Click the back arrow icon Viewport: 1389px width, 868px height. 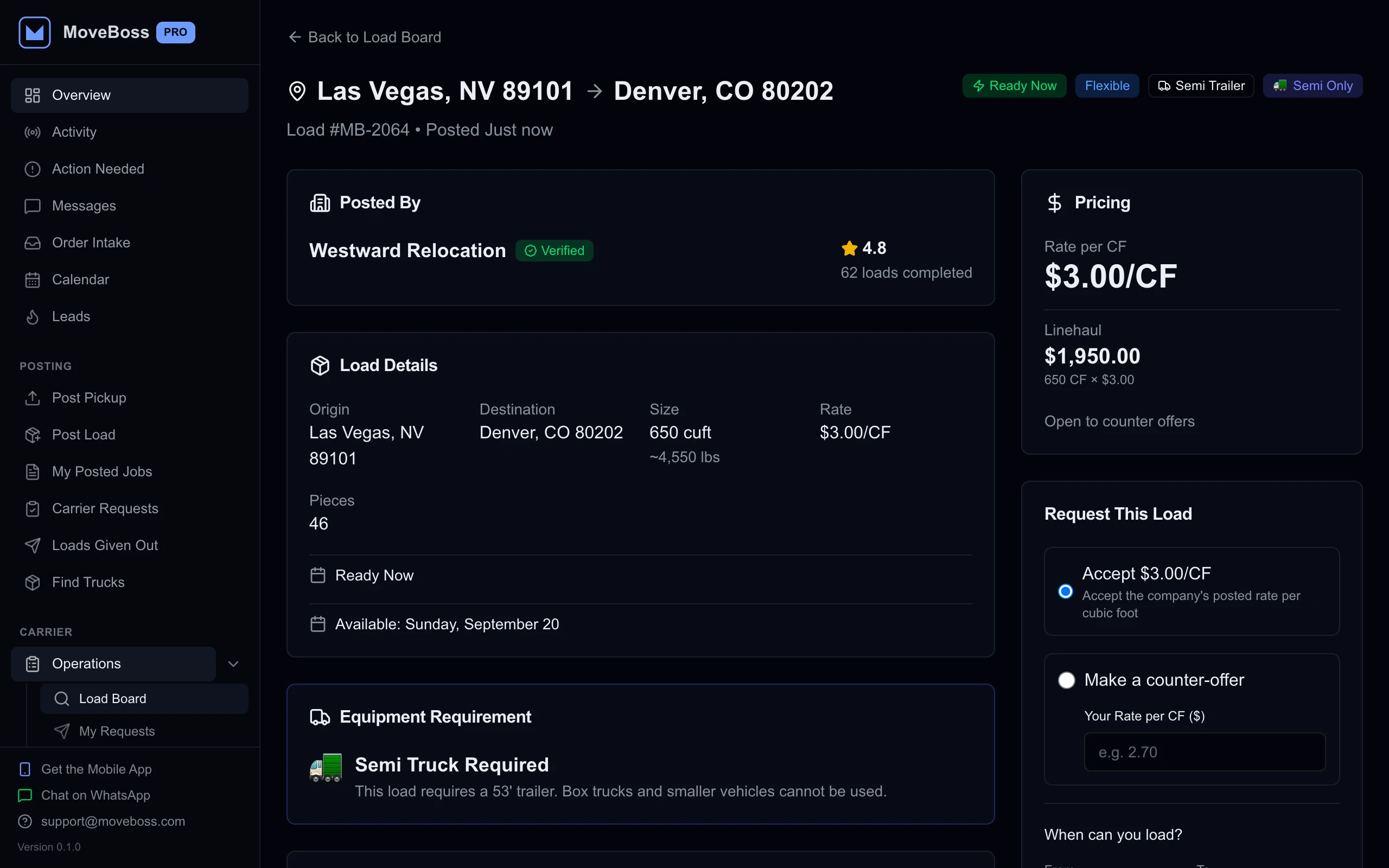pos(295,37)
